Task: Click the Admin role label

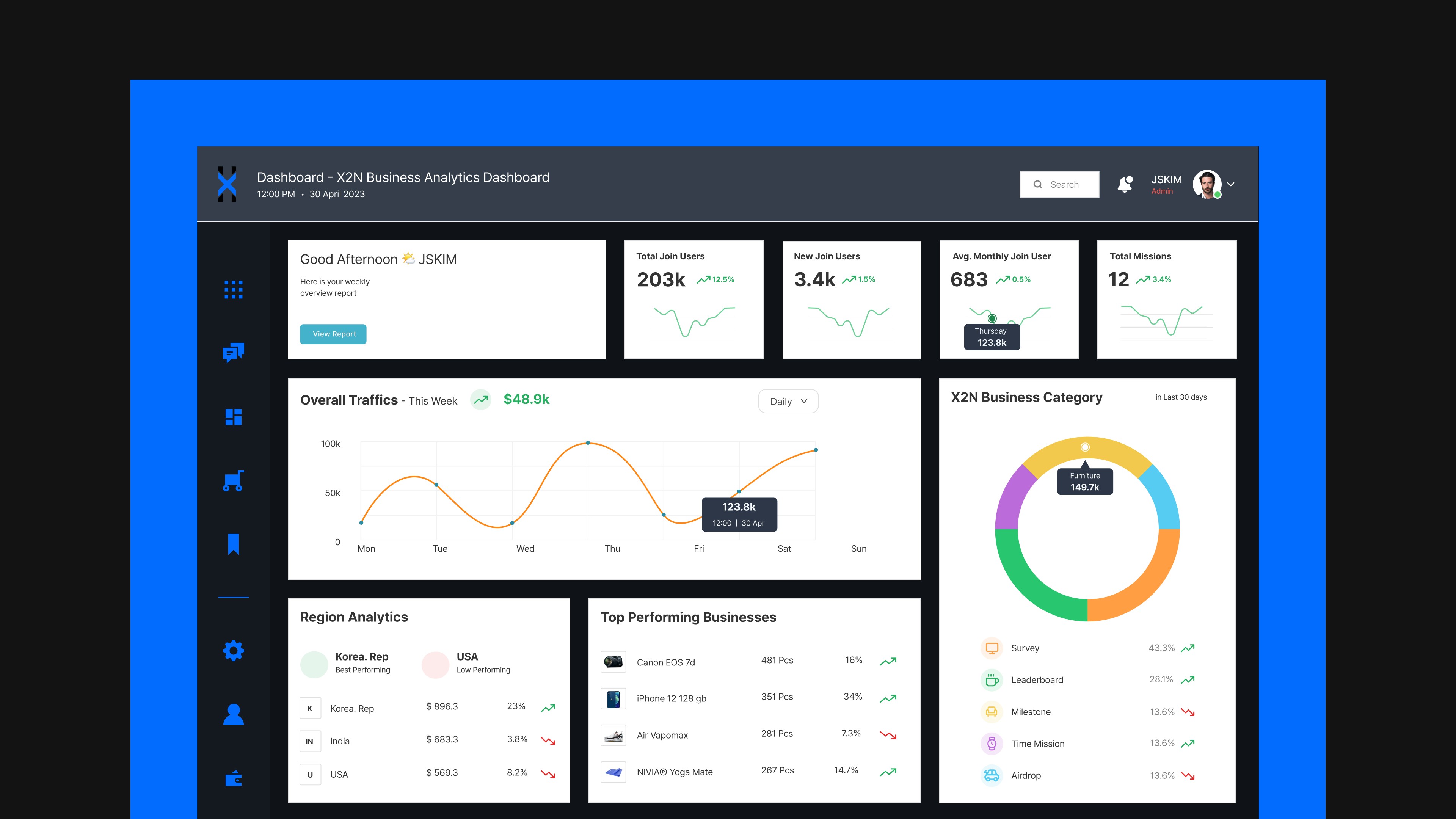Action: (1162, 191)
